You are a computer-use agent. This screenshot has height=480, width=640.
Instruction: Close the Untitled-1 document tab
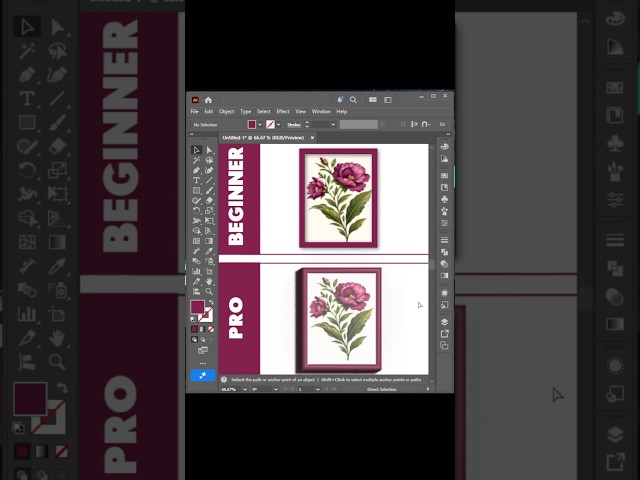tap(312, 138)
